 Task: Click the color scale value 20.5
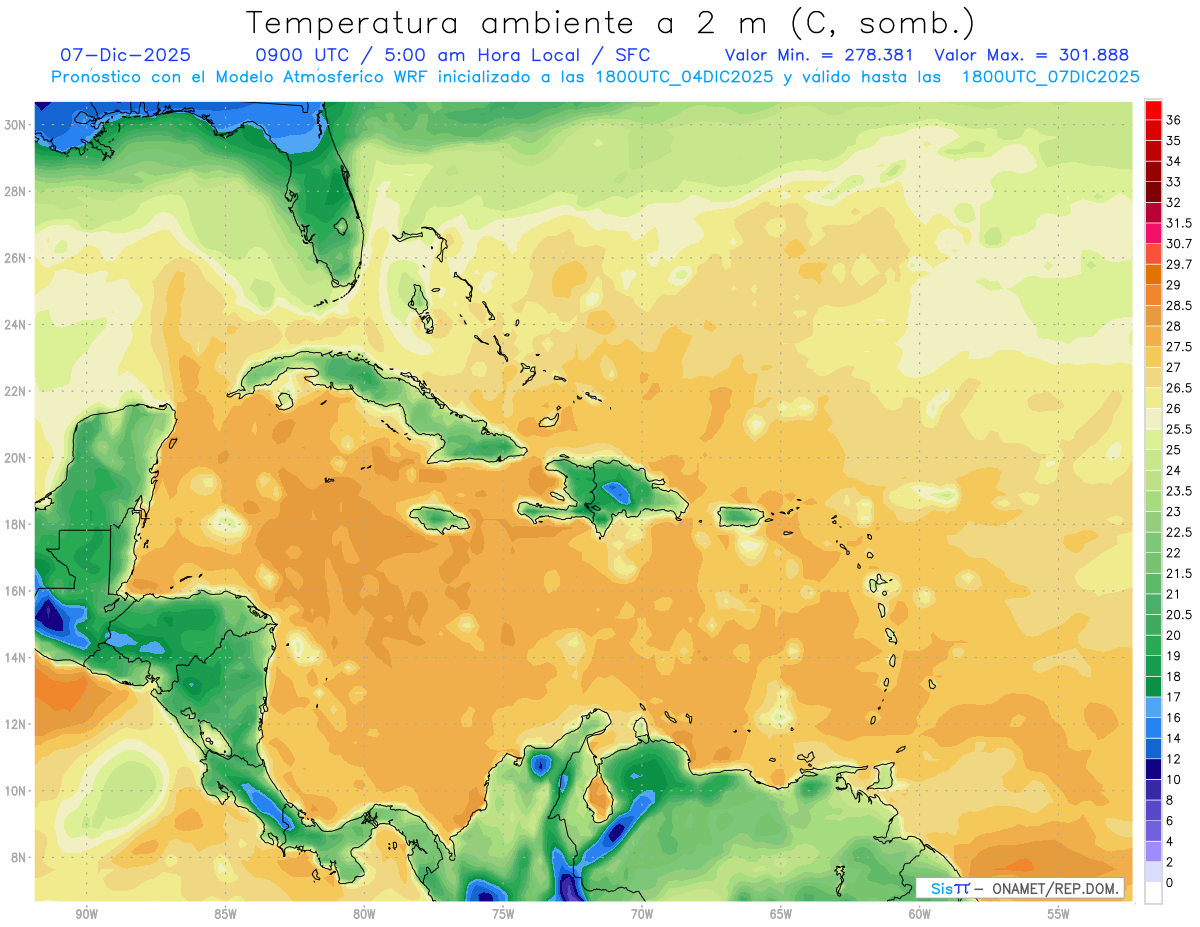tap(1179, 615)
